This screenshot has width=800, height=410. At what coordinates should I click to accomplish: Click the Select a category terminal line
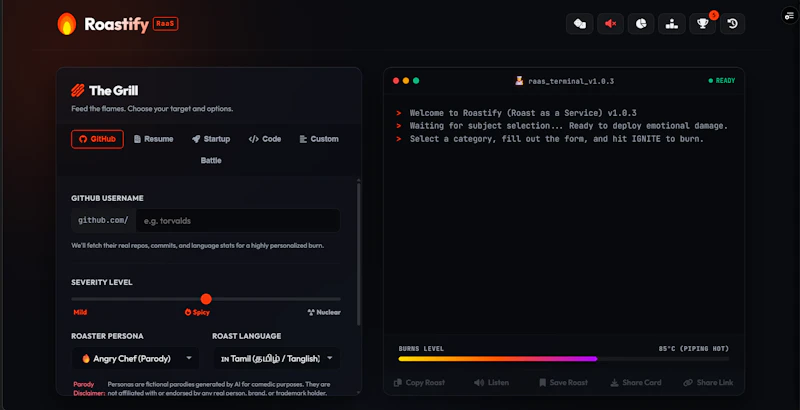[556, 139]
